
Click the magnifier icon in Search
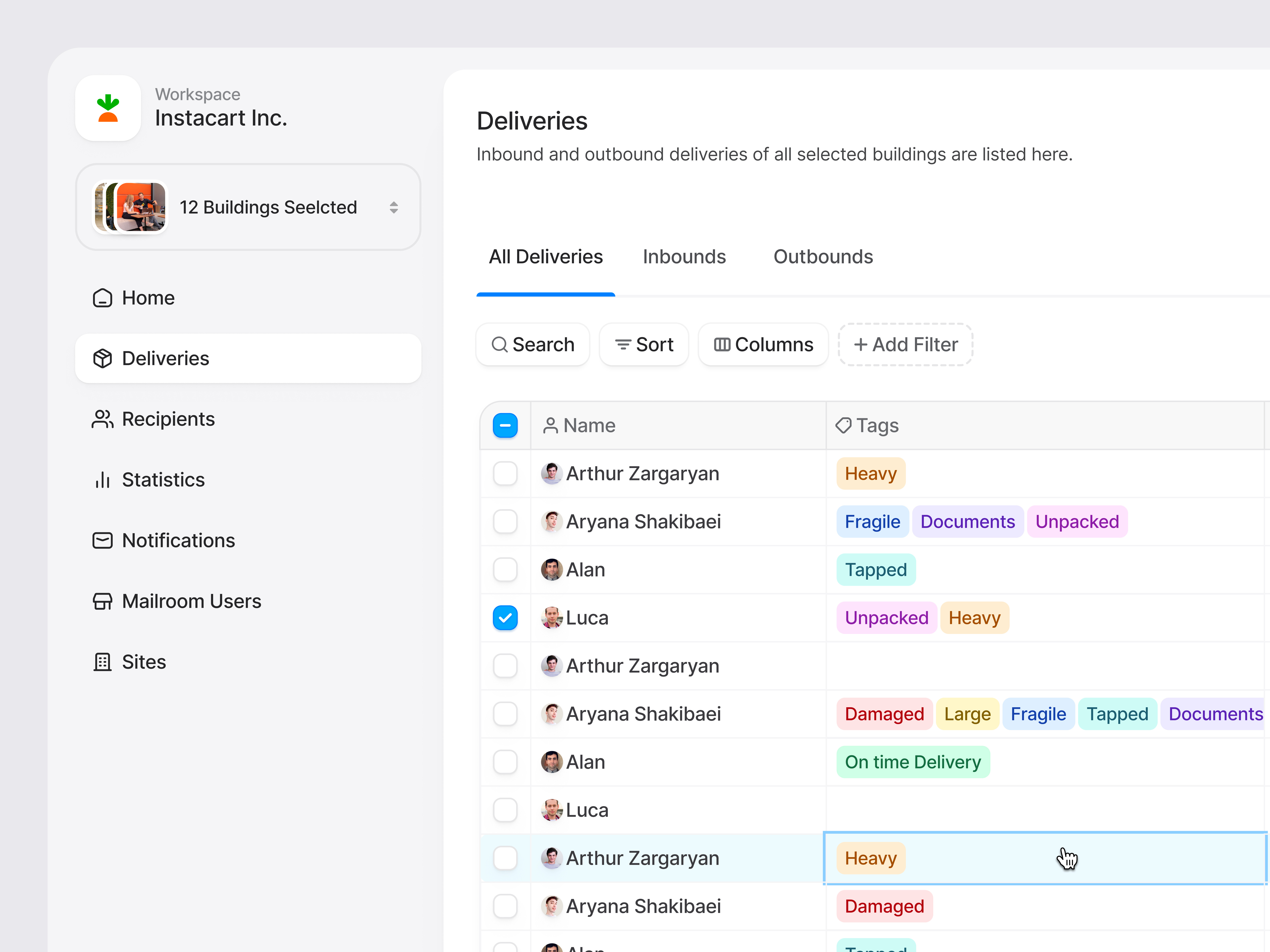(x=499, y=344)
